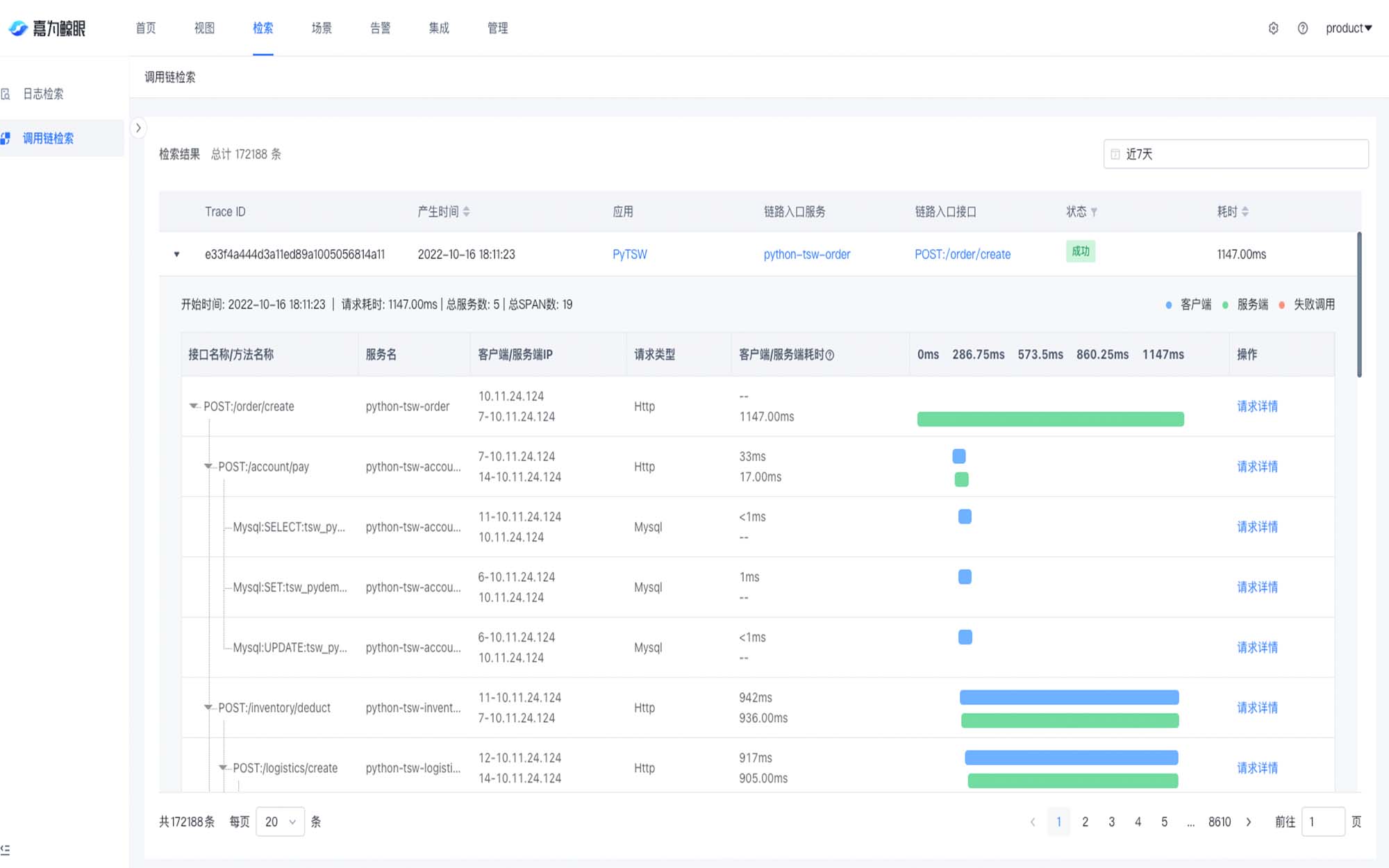This screenshot has height=868, width=1389.
Task: Click the client/server duration help icon
Action: pos(829,355)
